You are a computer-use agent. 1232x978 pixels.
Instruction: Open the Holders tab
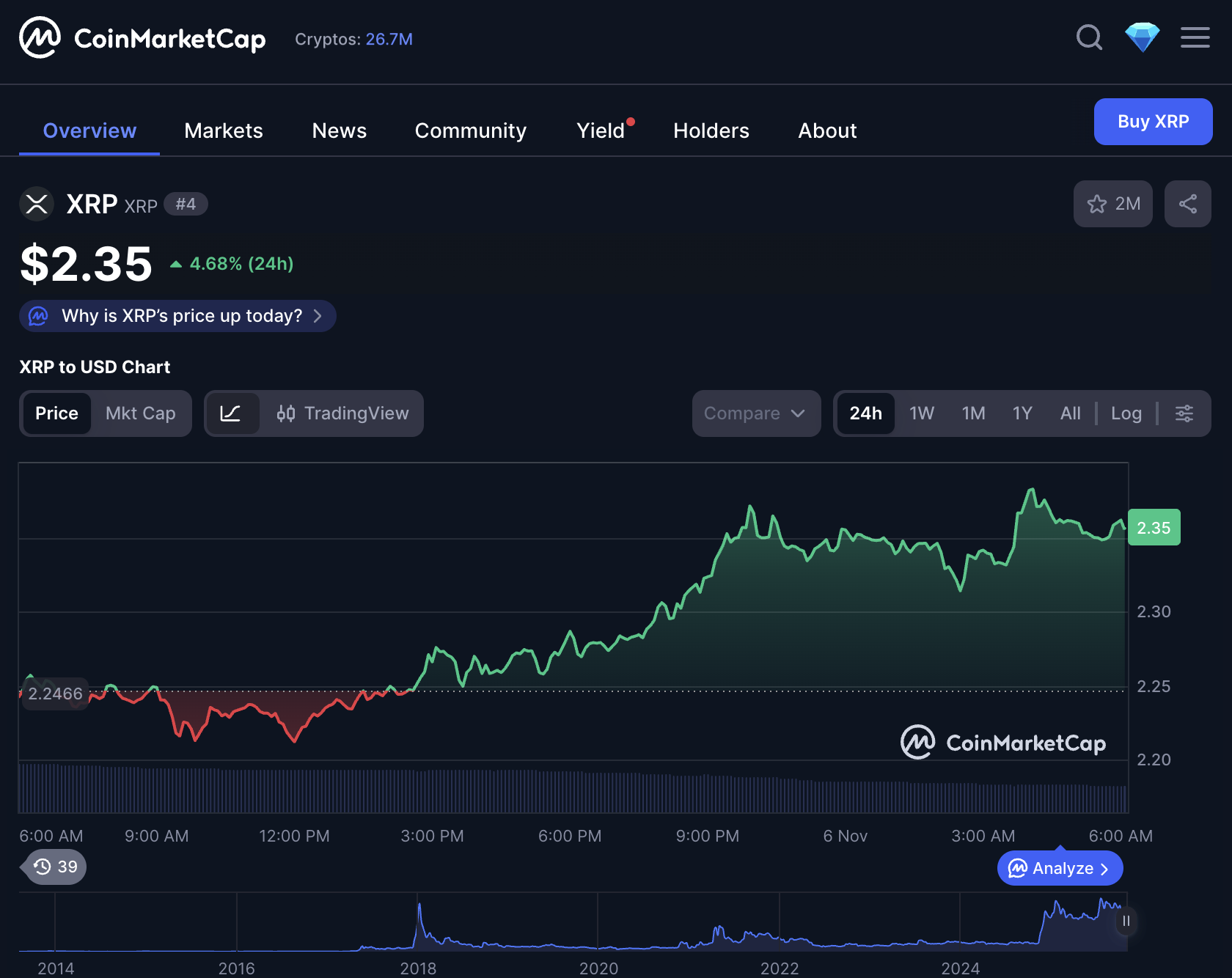[711, 130]
